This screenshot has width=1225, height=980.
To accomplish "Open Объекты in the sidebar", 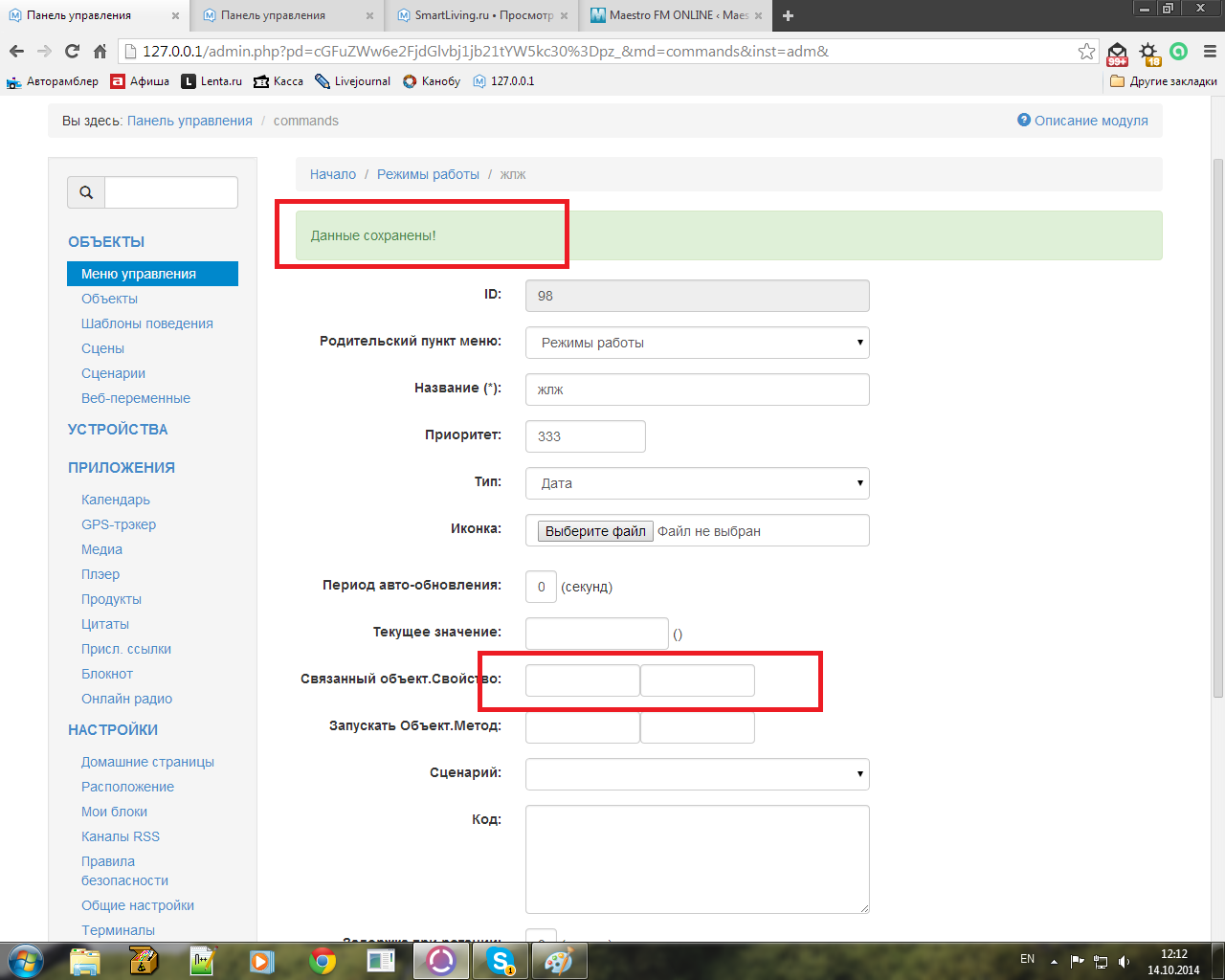I will (x=109, y=299).
